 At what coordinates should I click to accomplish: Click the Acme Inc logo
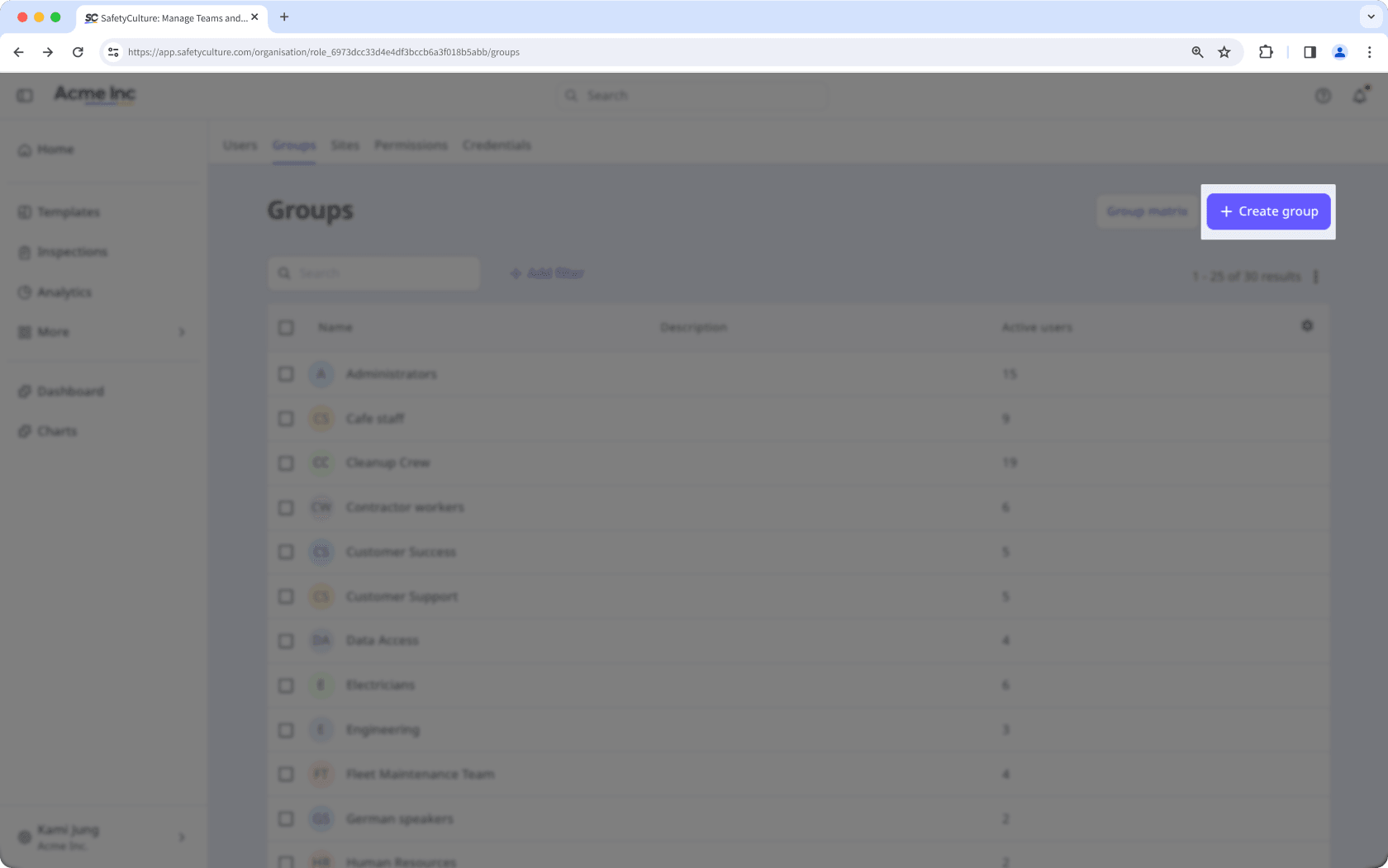pos(95,94)
